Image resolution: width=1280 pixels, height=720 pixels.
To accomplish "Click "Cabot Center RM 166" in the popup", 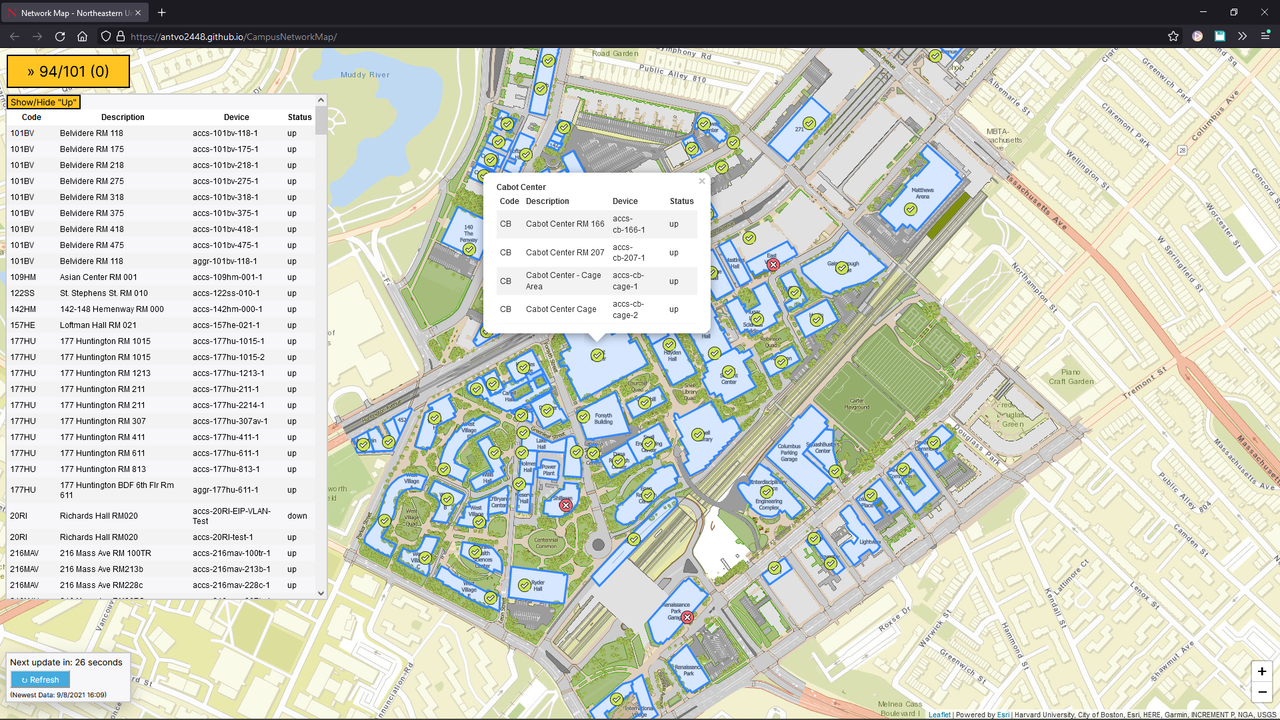I will coord(565,224).
